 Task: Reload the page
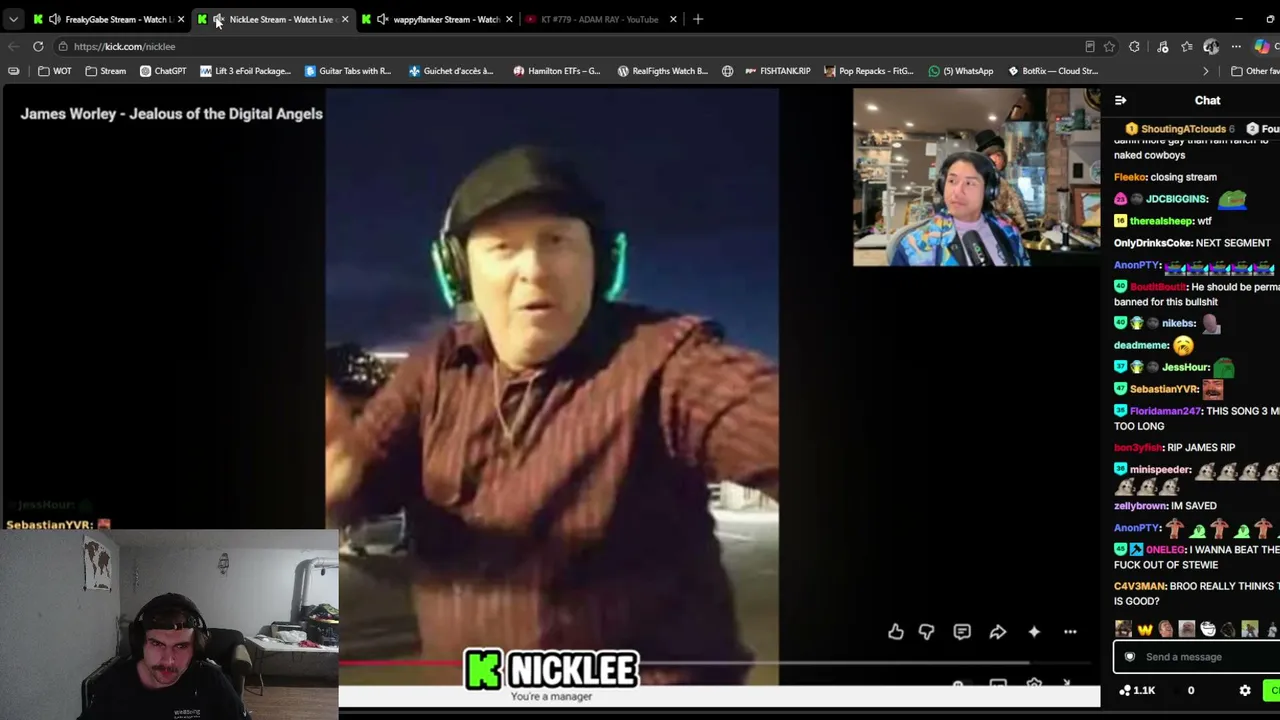[x=38, y=46]
